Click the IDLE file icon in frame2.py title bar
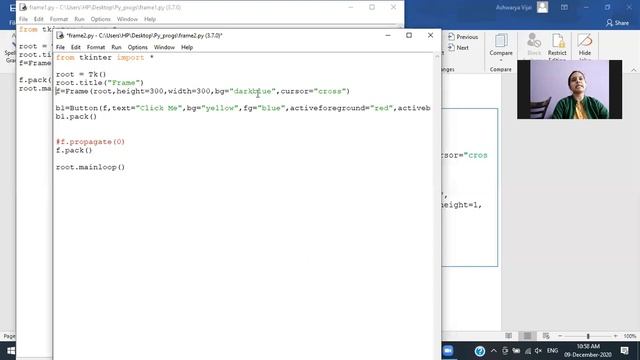Image resolution: width=640 pixels, height=360 pixels. pyautogui.click(x=60, y=36)
